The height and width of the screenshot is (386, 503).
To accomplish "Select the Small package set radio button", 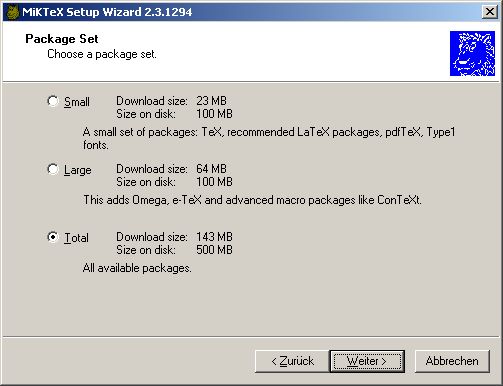I will click(x=53, y=101).
